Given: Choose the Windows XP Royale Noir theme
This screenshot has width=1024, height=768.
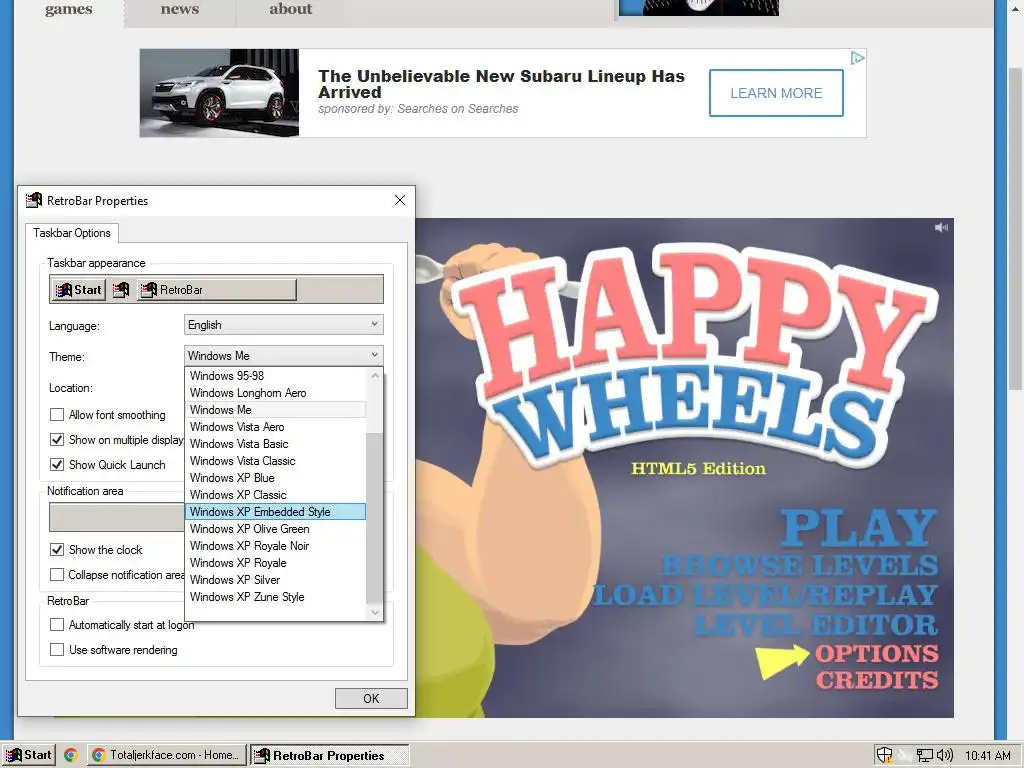Looking at the screenshot, I should [x=276, y=545].
